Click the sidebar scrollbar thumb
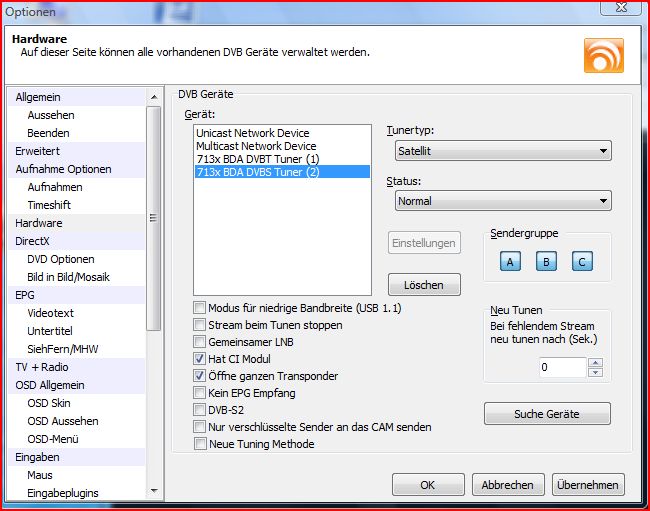The width and height of the screenshot is (650, 511). tap(154, 218)
